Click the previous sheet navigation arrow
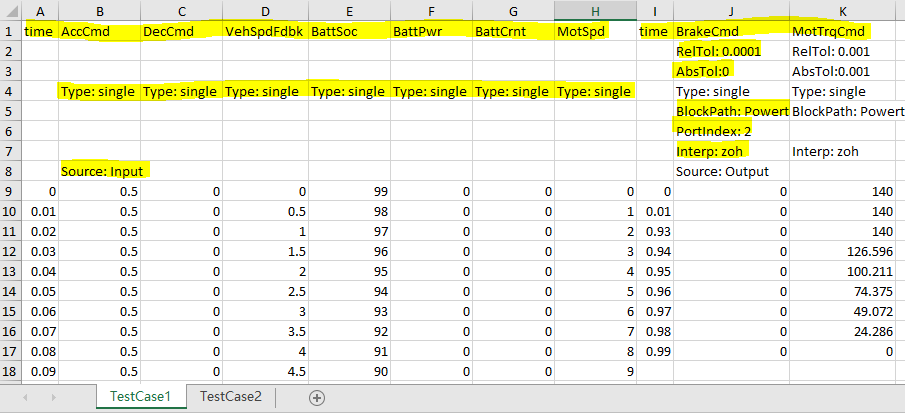 click(x=25, y=397)
